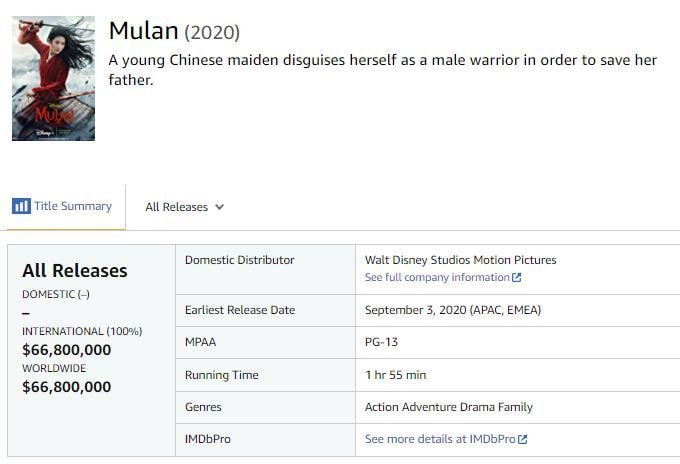Click the Mulan title heading
The image size is (680, 464).
click(x=145, y=31)
